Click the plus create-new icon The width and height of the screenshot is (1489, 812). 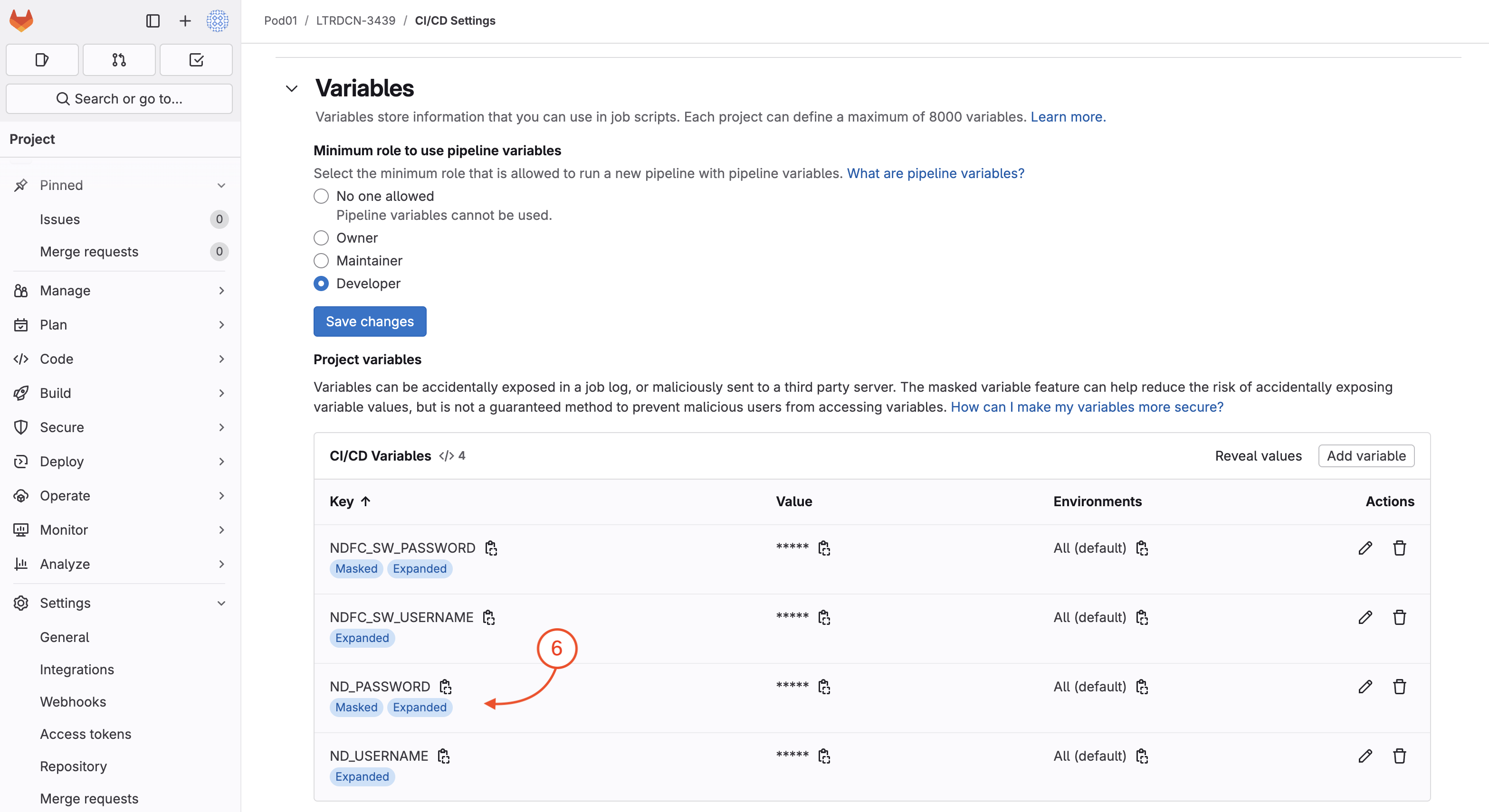pos(185,21)
